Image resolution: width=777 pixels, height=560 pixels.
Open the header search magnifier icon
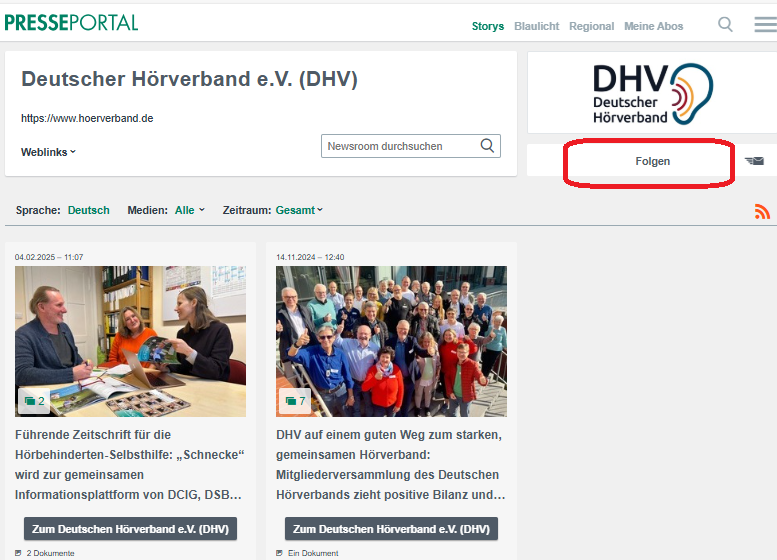(725, 24)
